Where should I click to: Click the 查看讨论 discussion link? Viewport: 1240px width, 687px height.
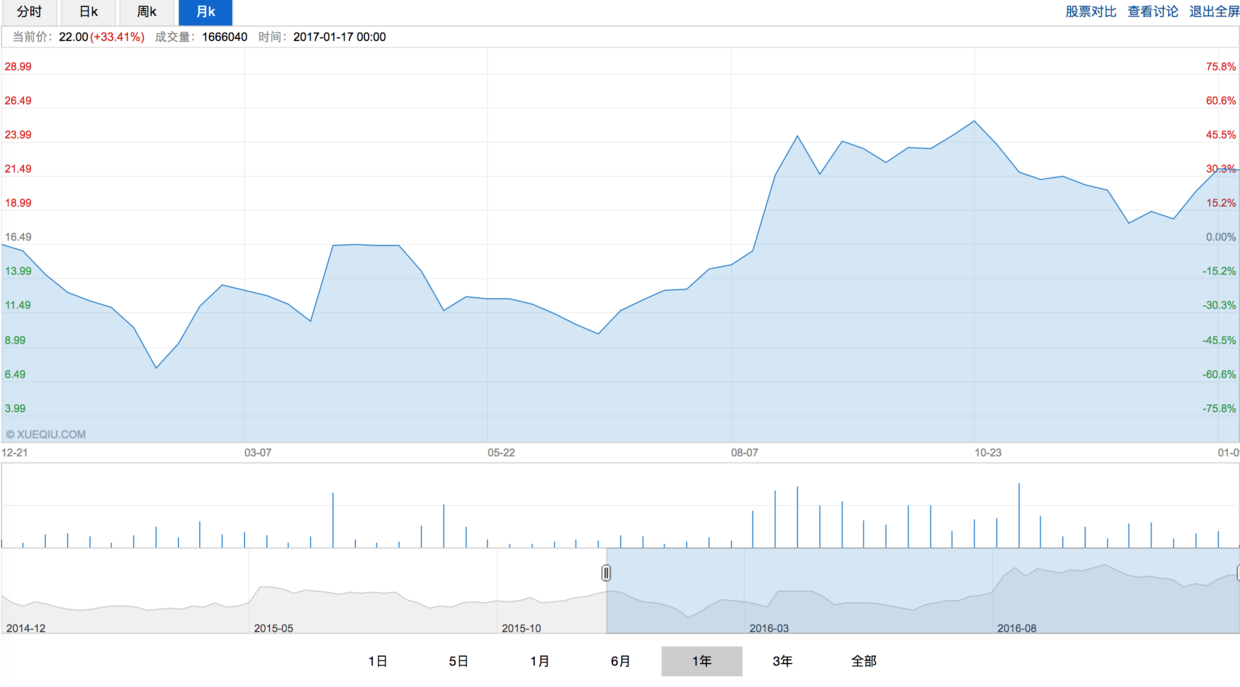tap(1152, 12)
